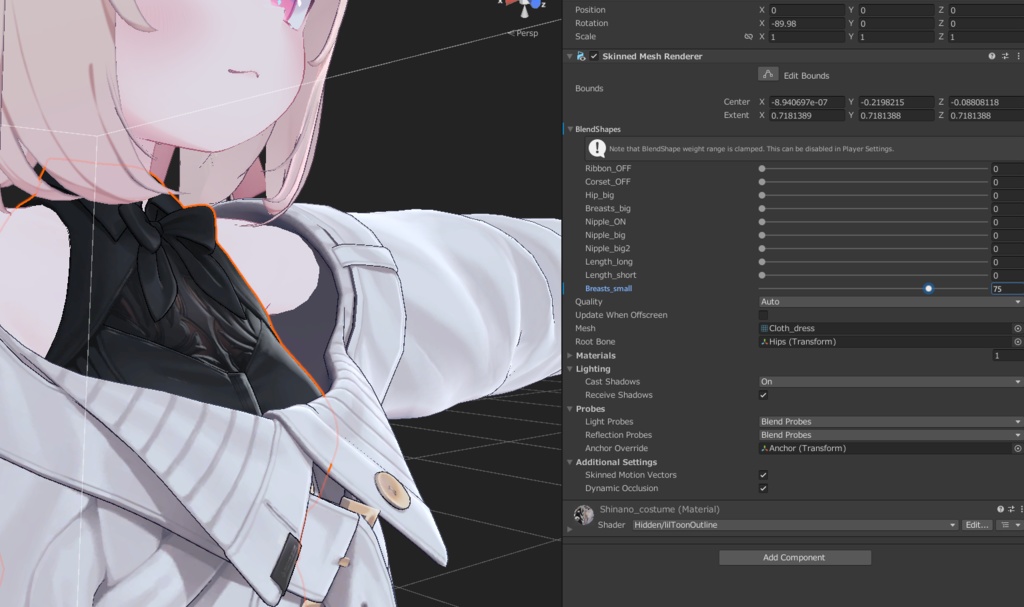Open the Anchor Override object picker icon
Image resolution: width=1024 pixels, height=607 pixels.
coord(1017,448)
